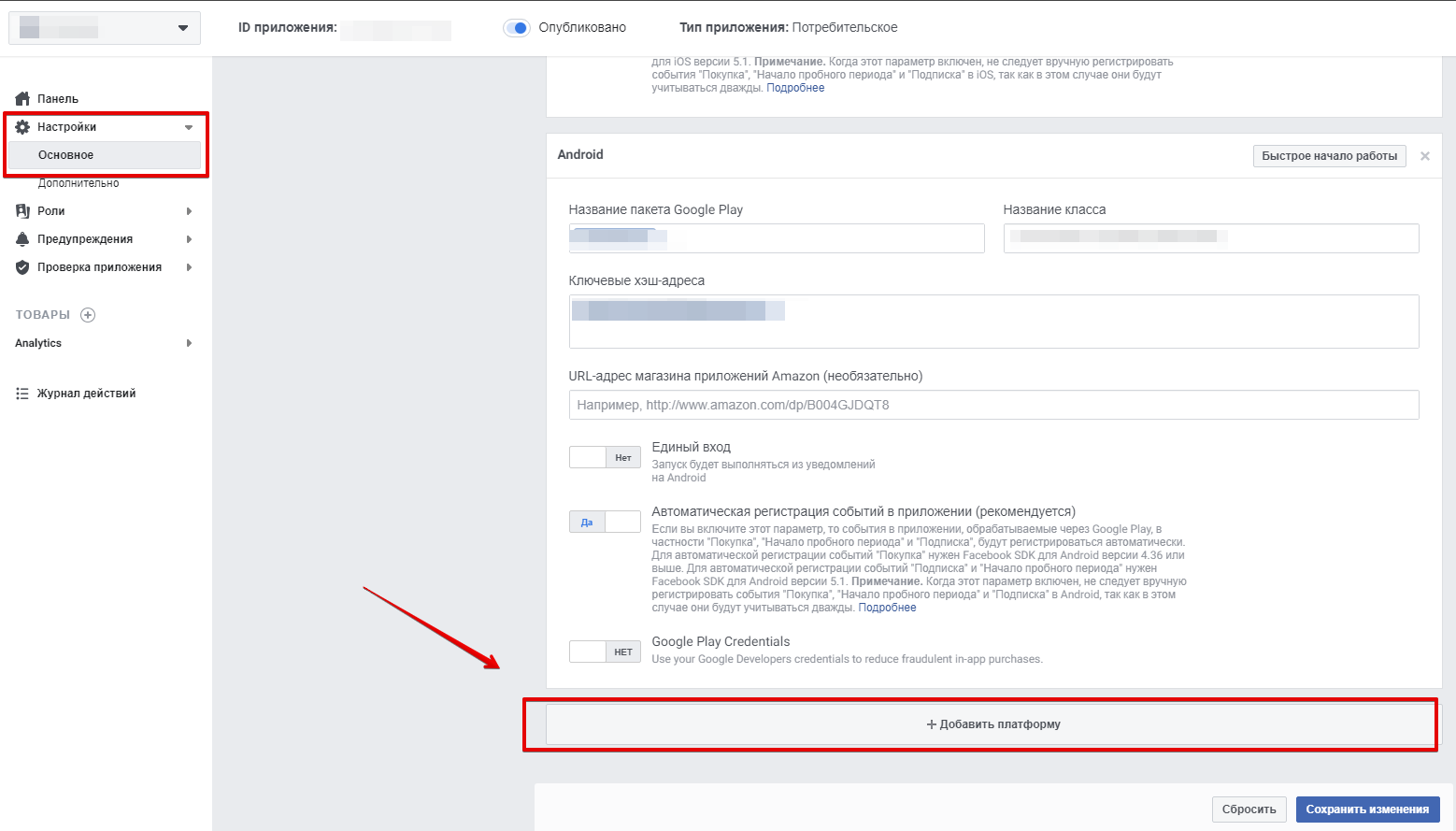Click Сохранить изменения button
Image resolution: width=1456 pixels, height=831 pixels.
click(x=1367, y=810)
